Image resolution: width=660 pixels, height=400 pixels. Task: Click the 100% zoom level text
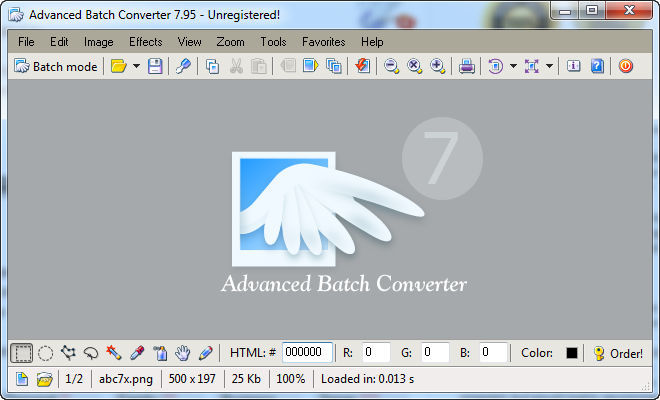290,379
